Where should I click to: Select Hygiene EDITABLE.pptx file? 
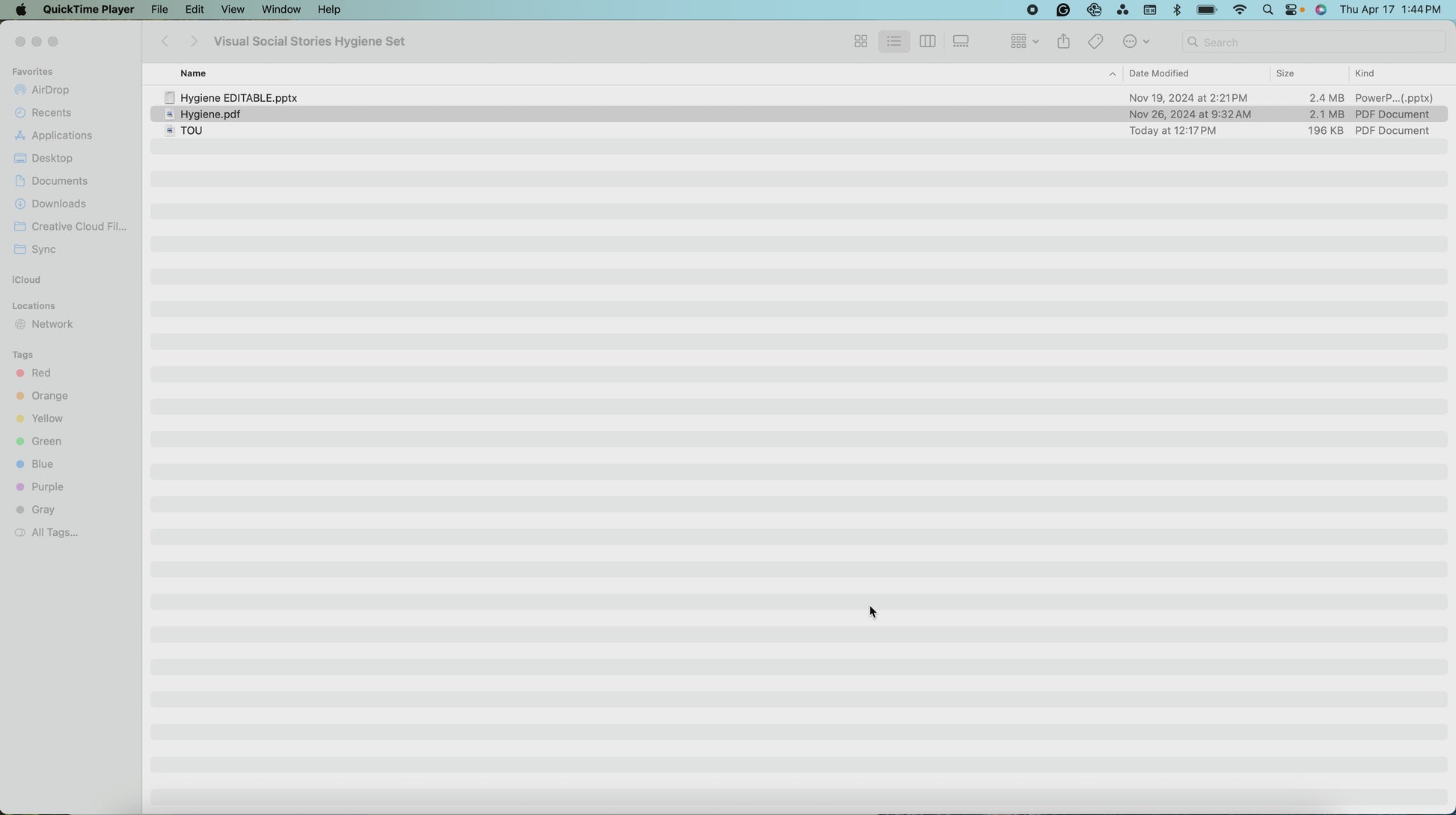pos(239,98)
